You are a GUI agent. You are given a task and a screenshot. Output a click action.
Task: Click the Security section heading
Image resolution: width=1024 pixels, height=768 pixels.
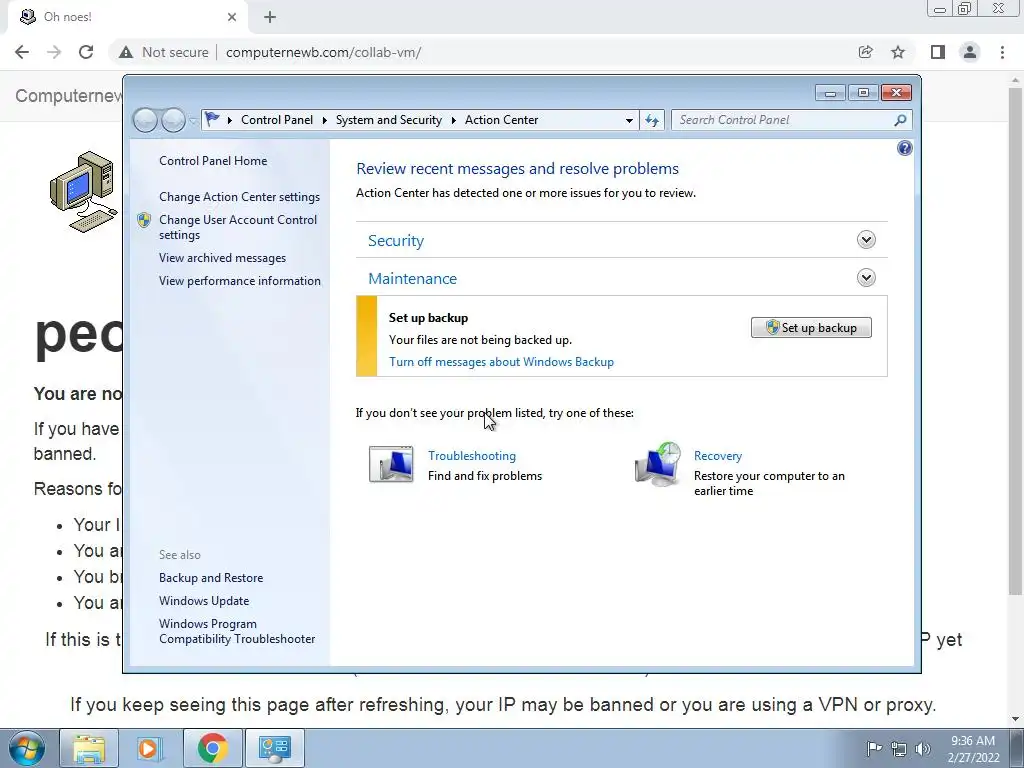tap(396, 240)
